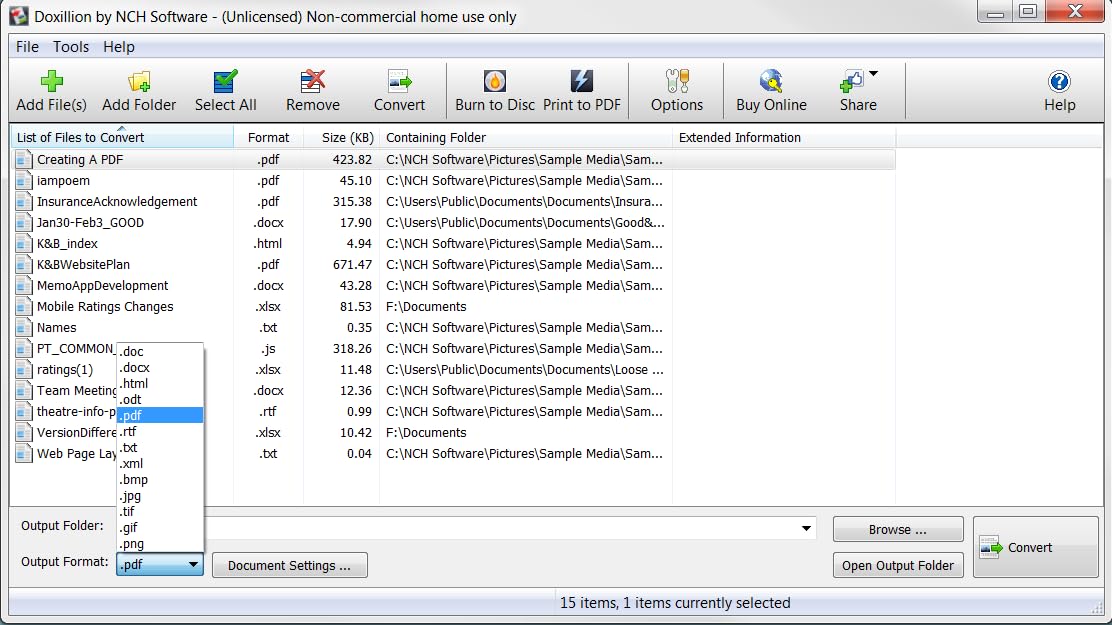
Task: Click the file icon beside Mobile Ratings Changes
Action: coord(23,306)
